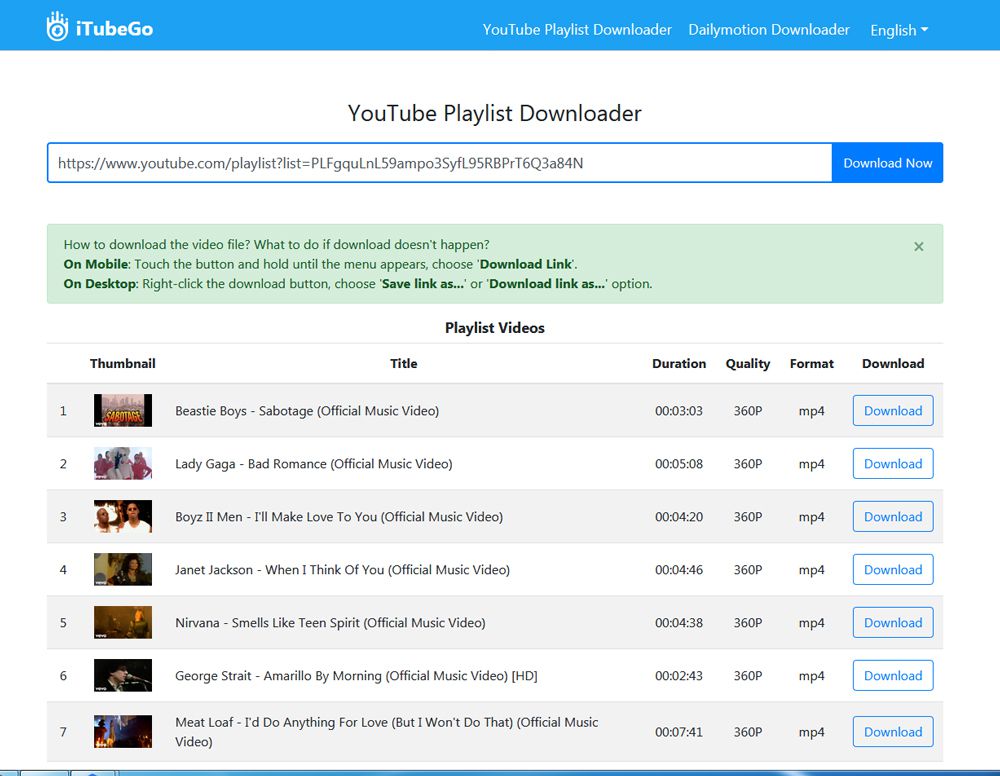Click duration value 00:04:20
This screenshot has height=776, width=1000.
coord(679,516)
